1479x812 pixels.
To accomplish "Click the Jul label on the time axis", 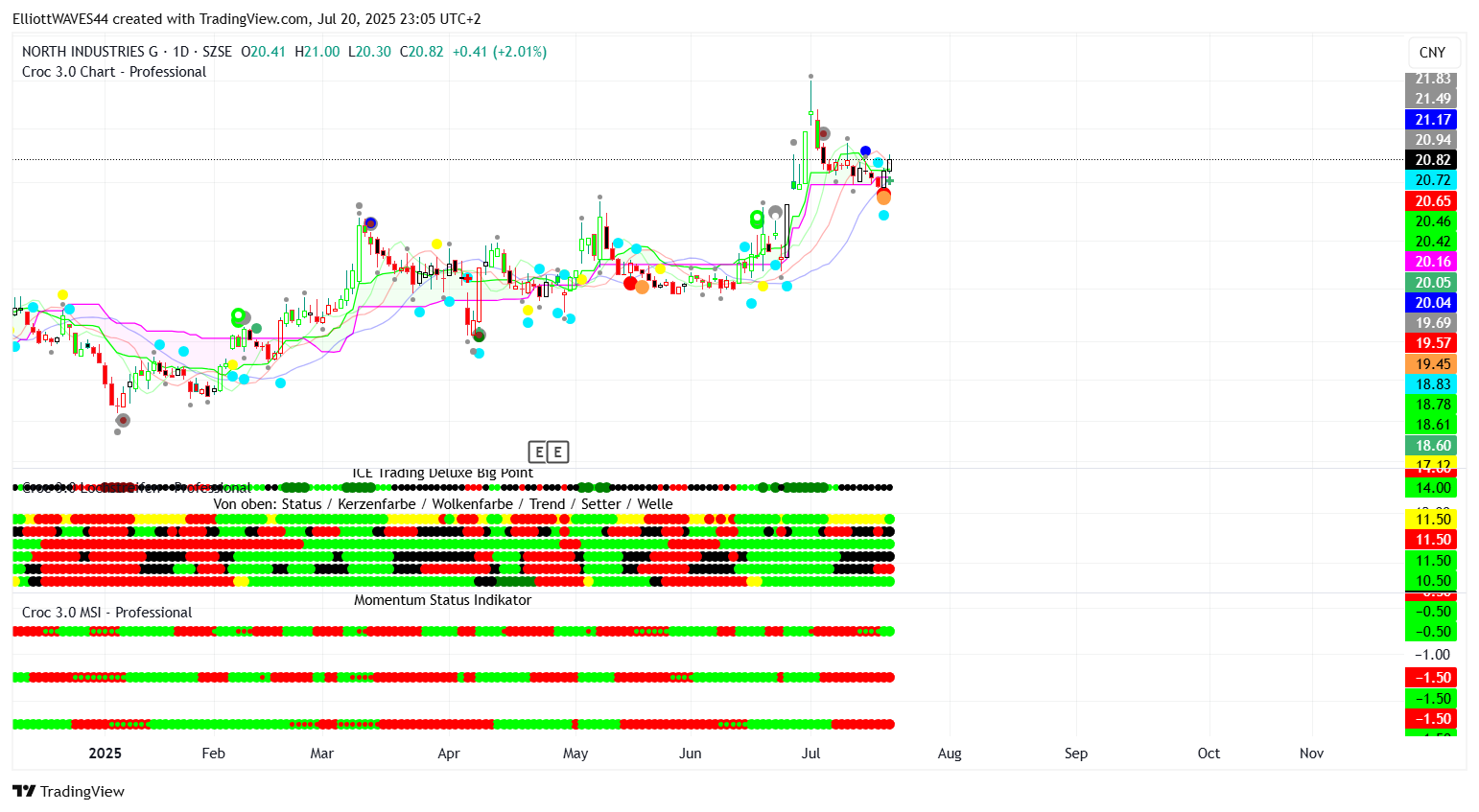I will 810,754.
